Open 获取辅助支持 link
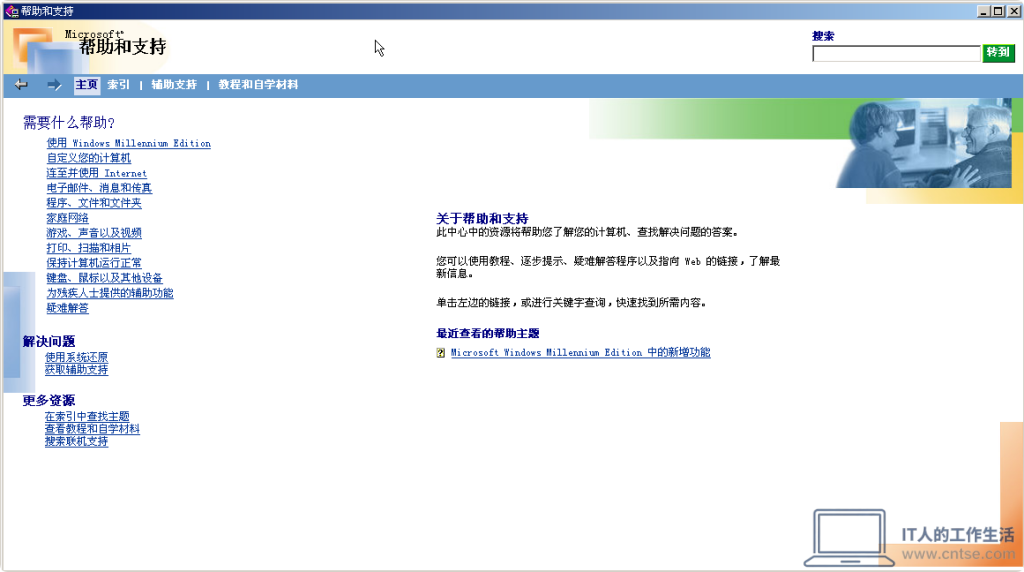Screen dimensions: 1024x572 tap(76, 370)
